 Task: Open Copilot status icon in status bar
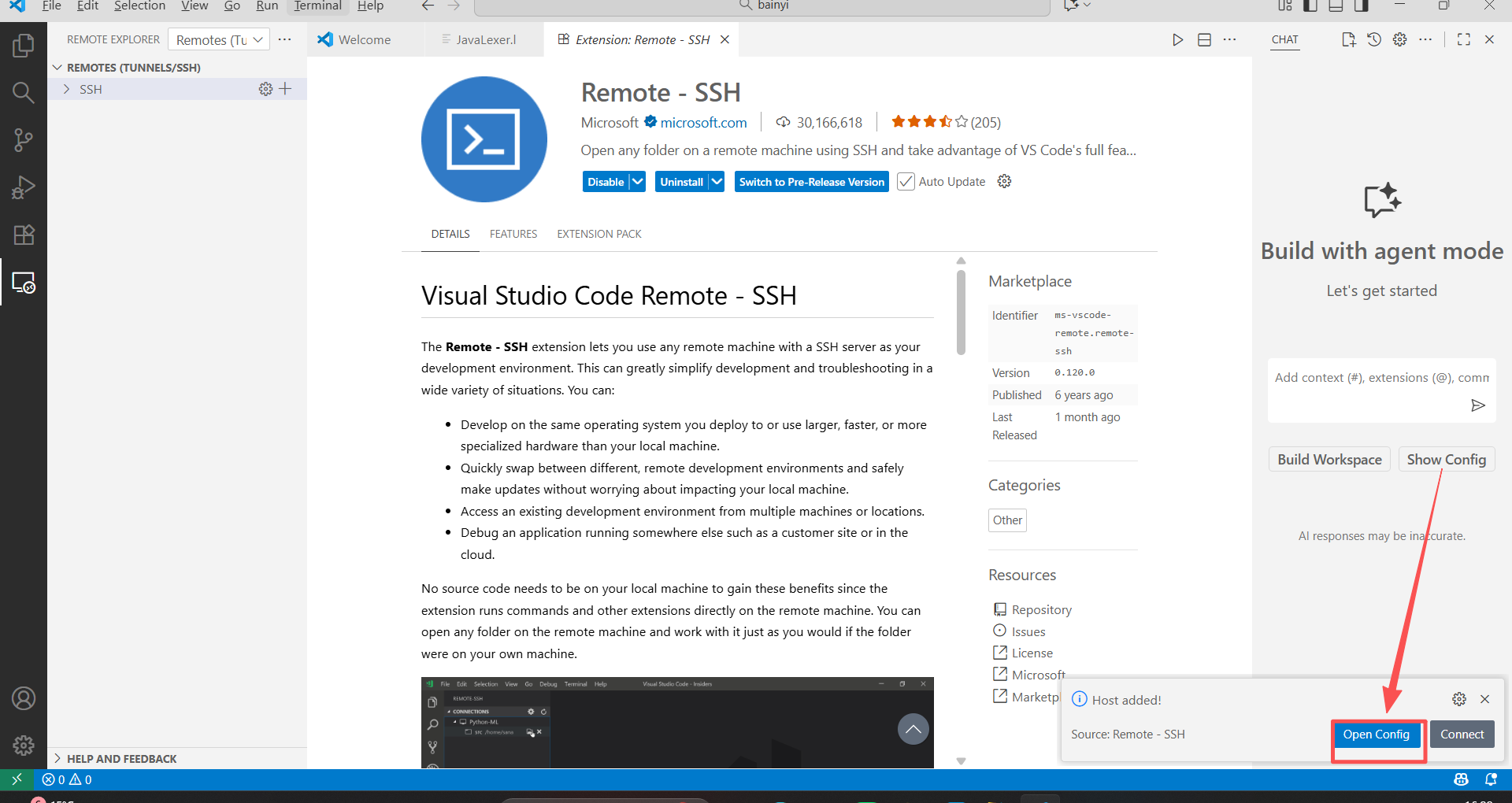pos(1461,779)
